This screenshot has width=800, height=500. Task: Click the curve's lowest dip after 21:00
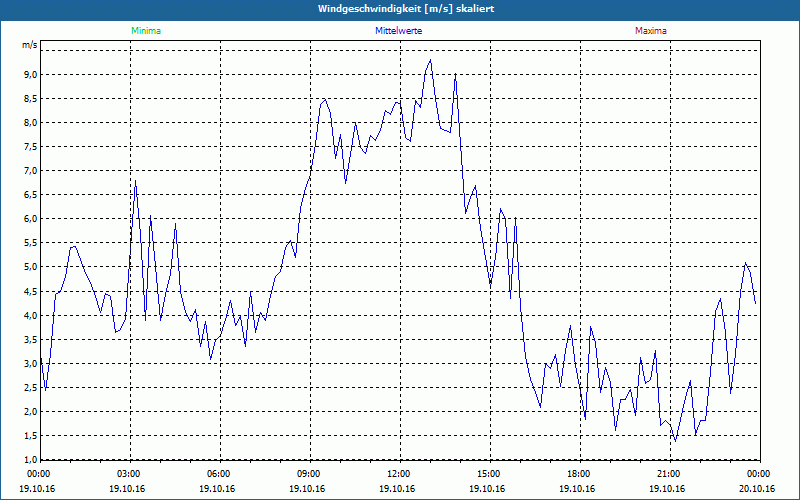(676, 441)
